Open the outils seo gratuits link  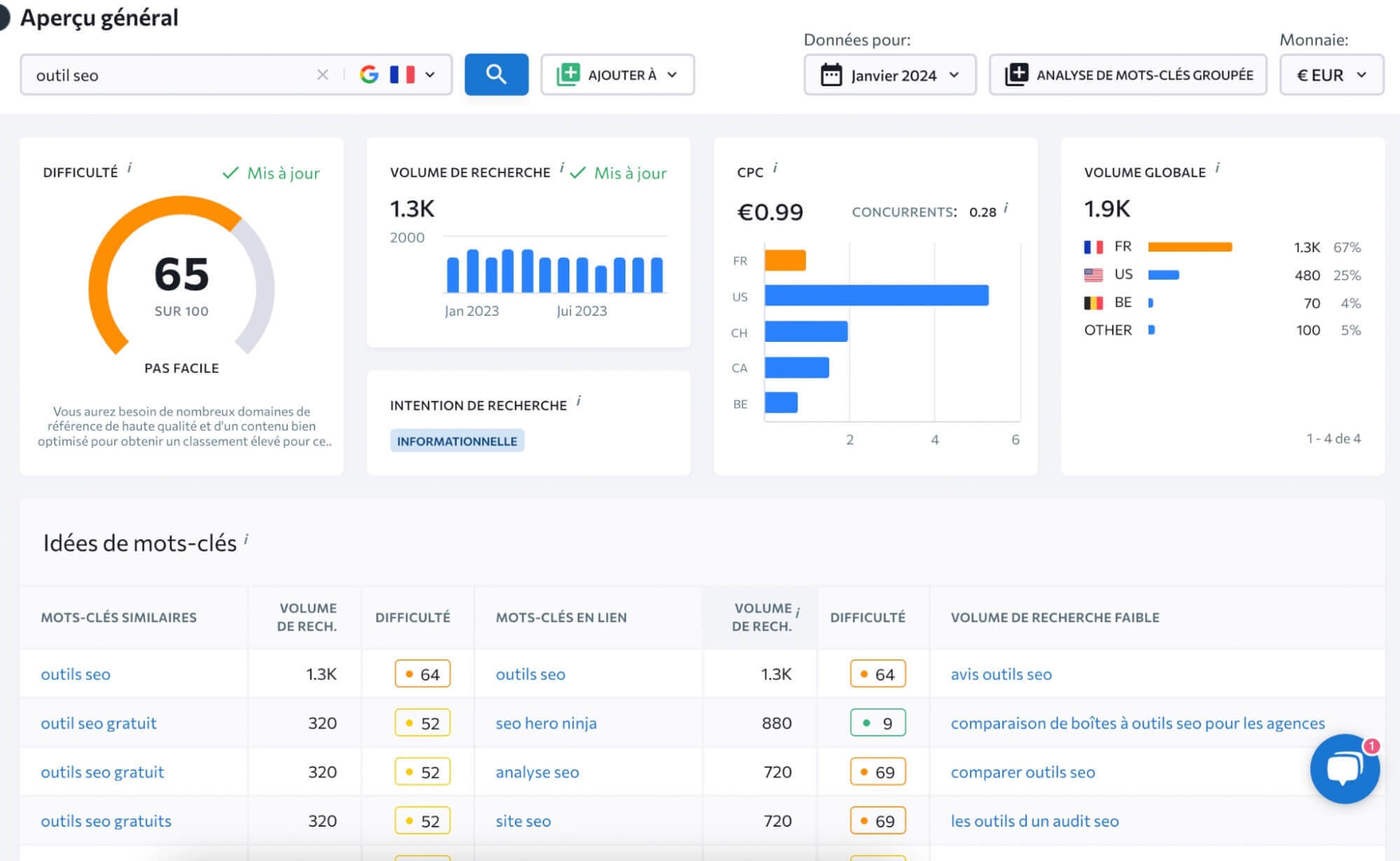106,821
